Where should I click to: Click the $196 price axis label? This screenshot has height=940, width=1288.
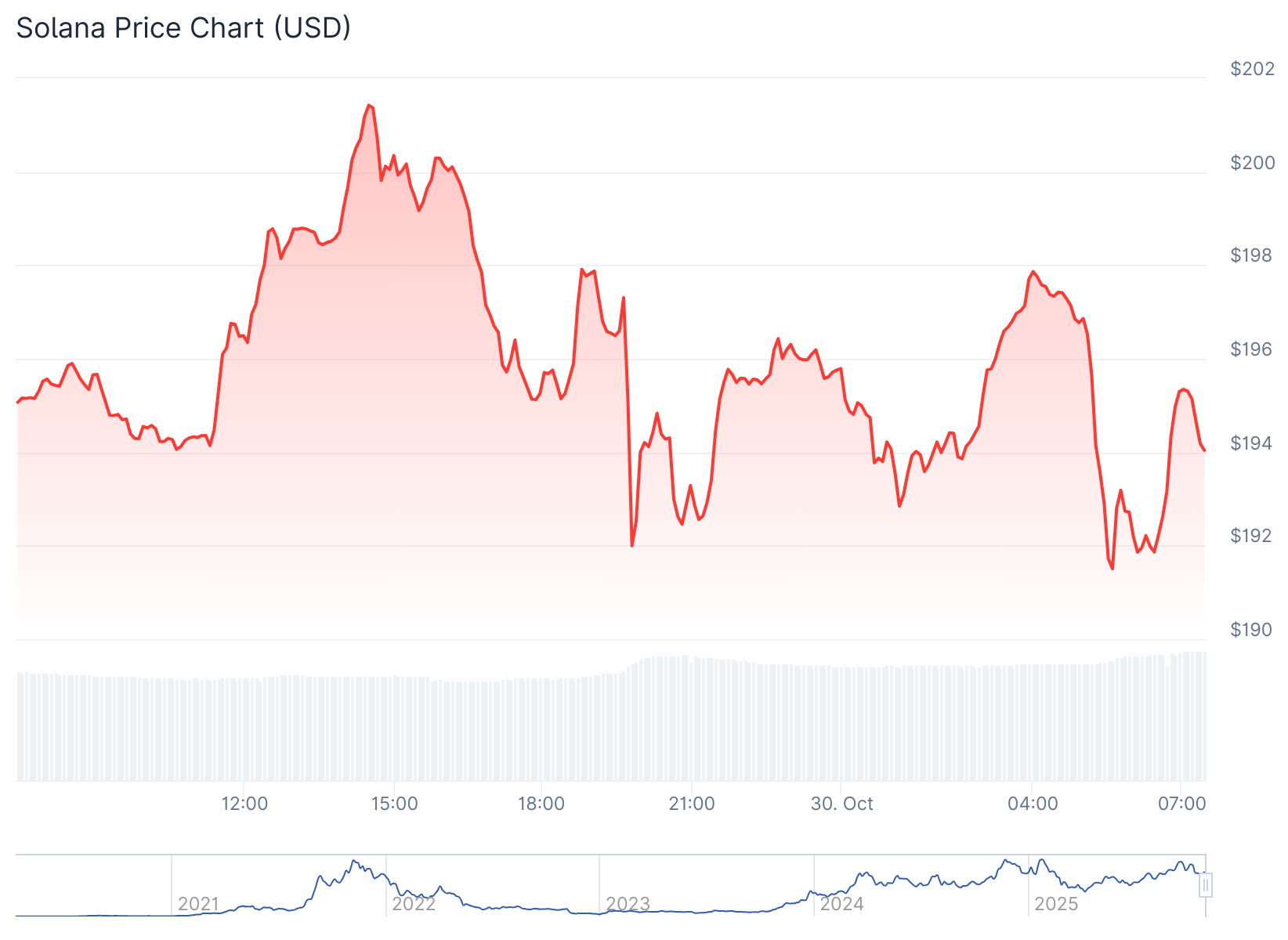click(x=1253, y=349)
